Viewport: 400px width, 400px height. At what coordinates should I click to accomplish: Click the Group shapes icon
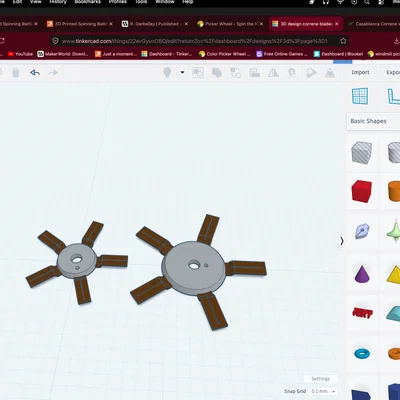click(198, 73)
